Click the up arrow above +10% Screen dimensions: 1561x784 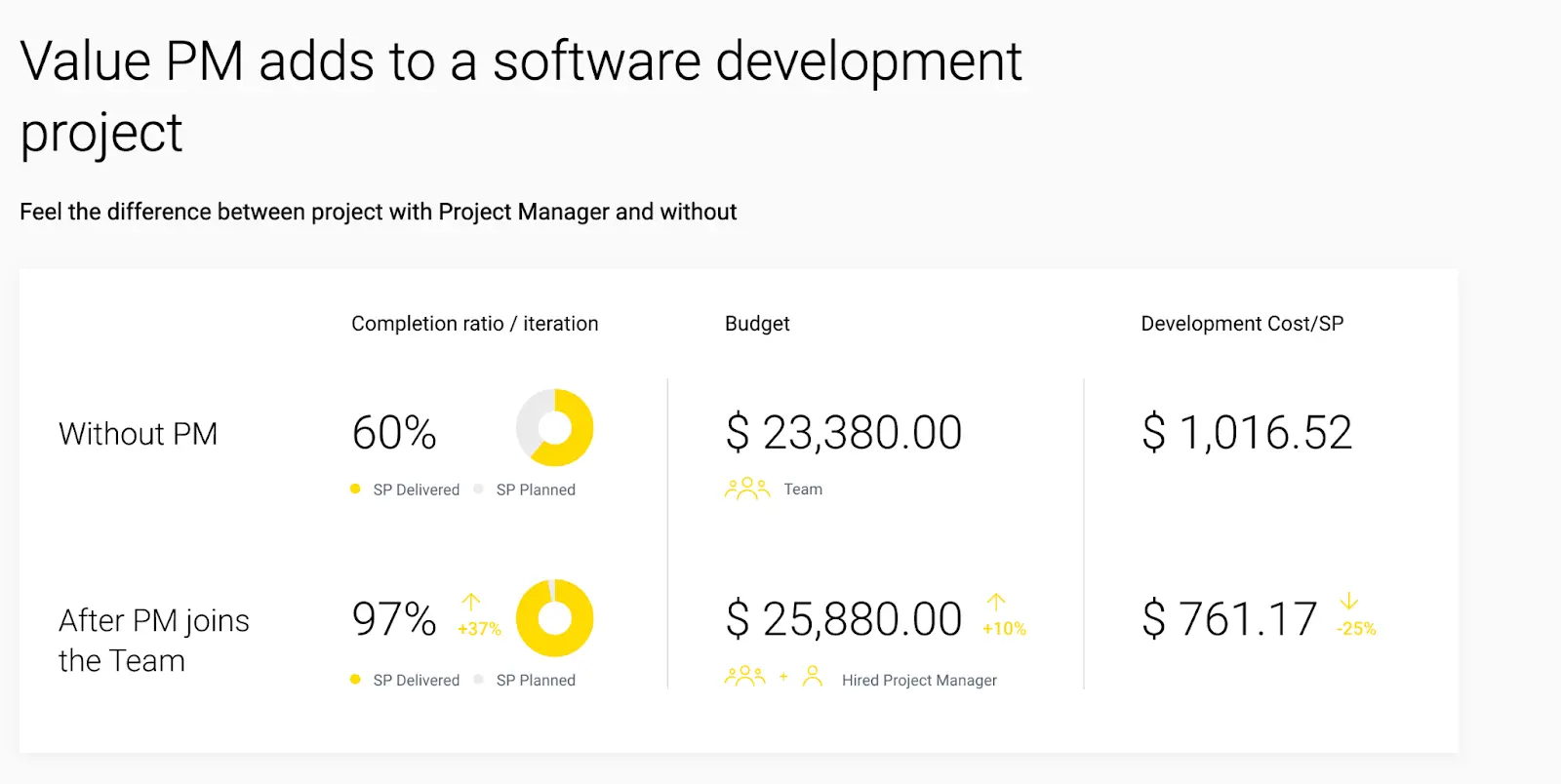[996, 603]
